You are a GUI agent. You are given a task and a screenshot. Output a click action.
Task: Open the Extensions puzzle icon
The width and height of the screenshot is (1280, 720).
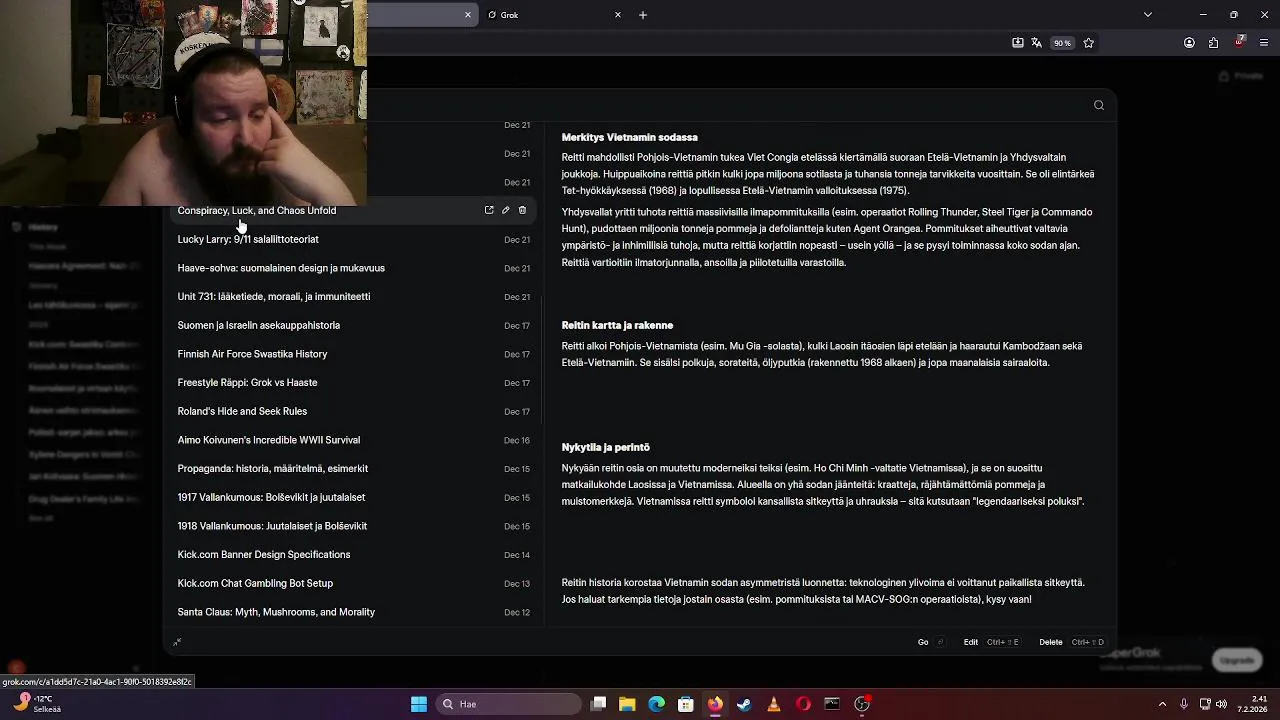[1213, 43]
